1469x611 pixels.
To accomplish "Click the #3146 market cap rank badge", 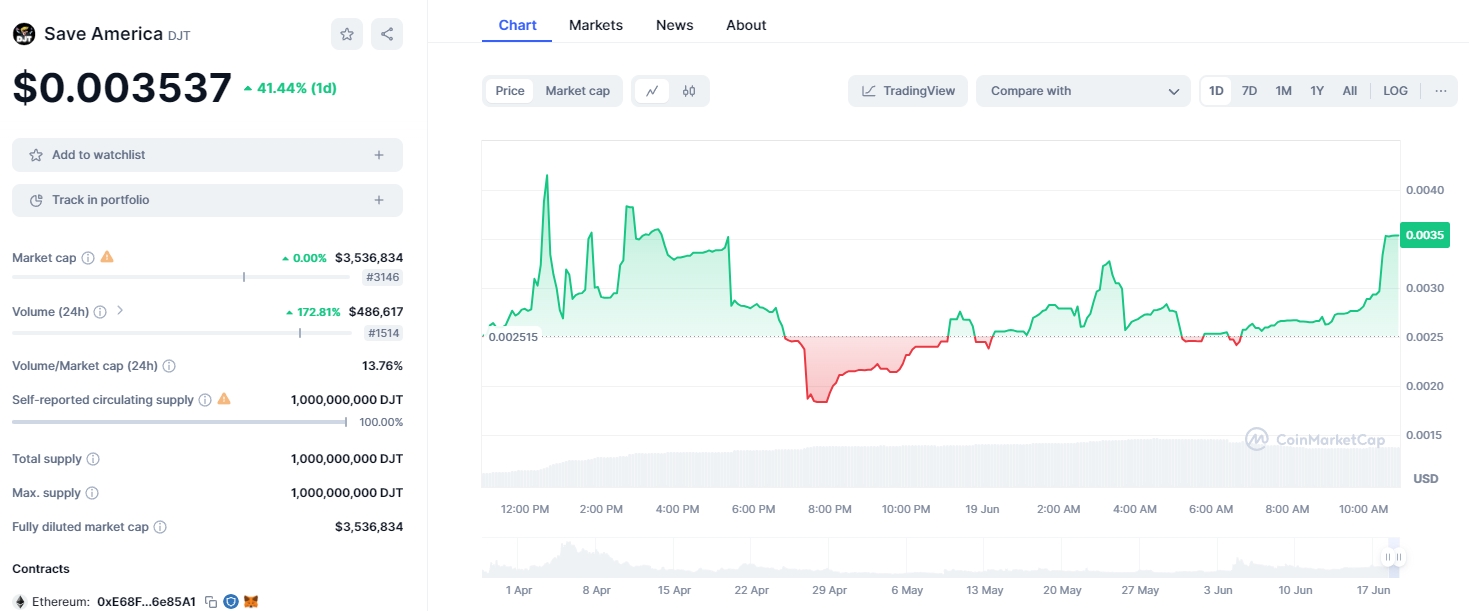I will point(383,278).
